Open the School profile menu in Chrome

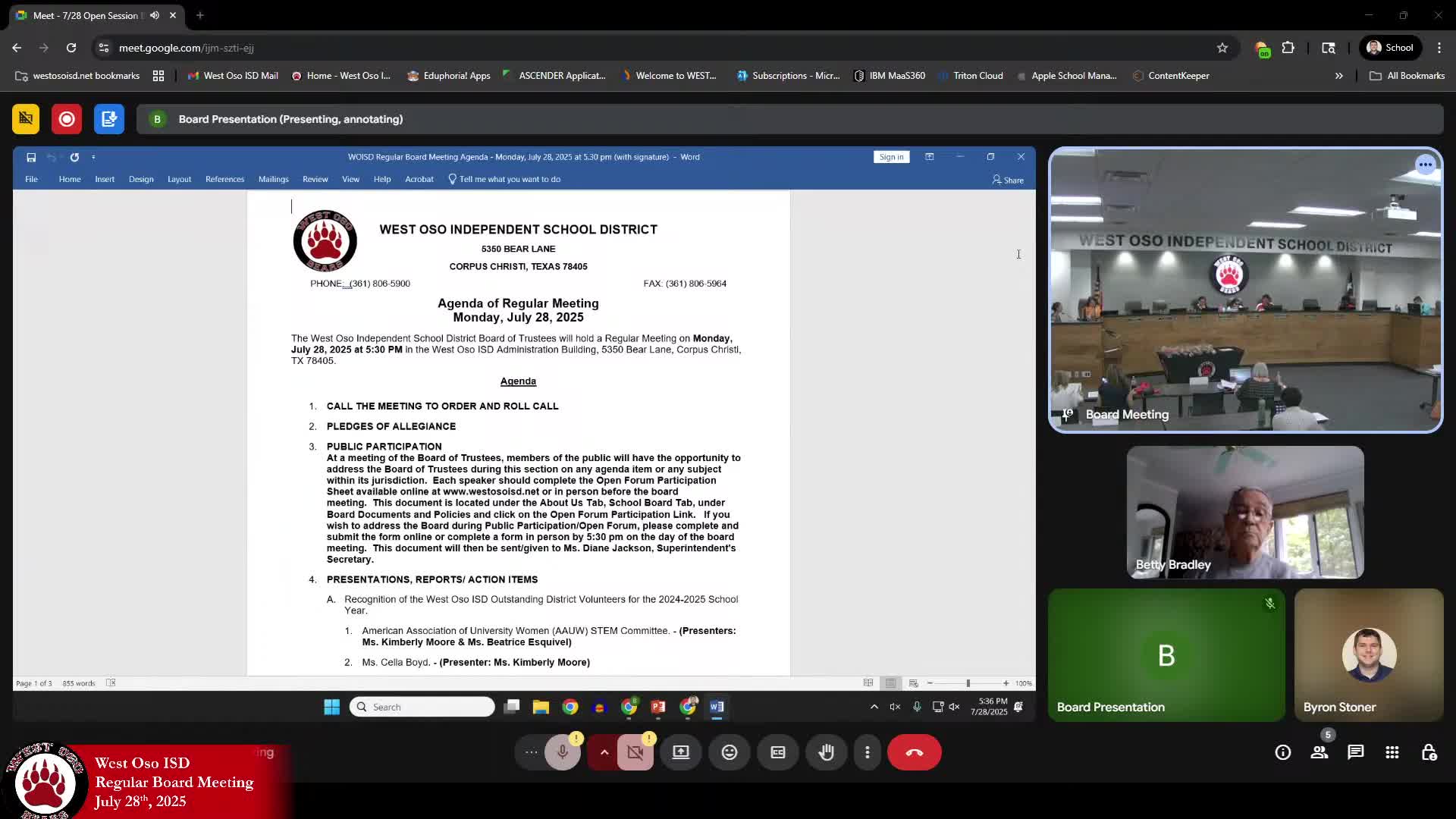(1390, 48)
